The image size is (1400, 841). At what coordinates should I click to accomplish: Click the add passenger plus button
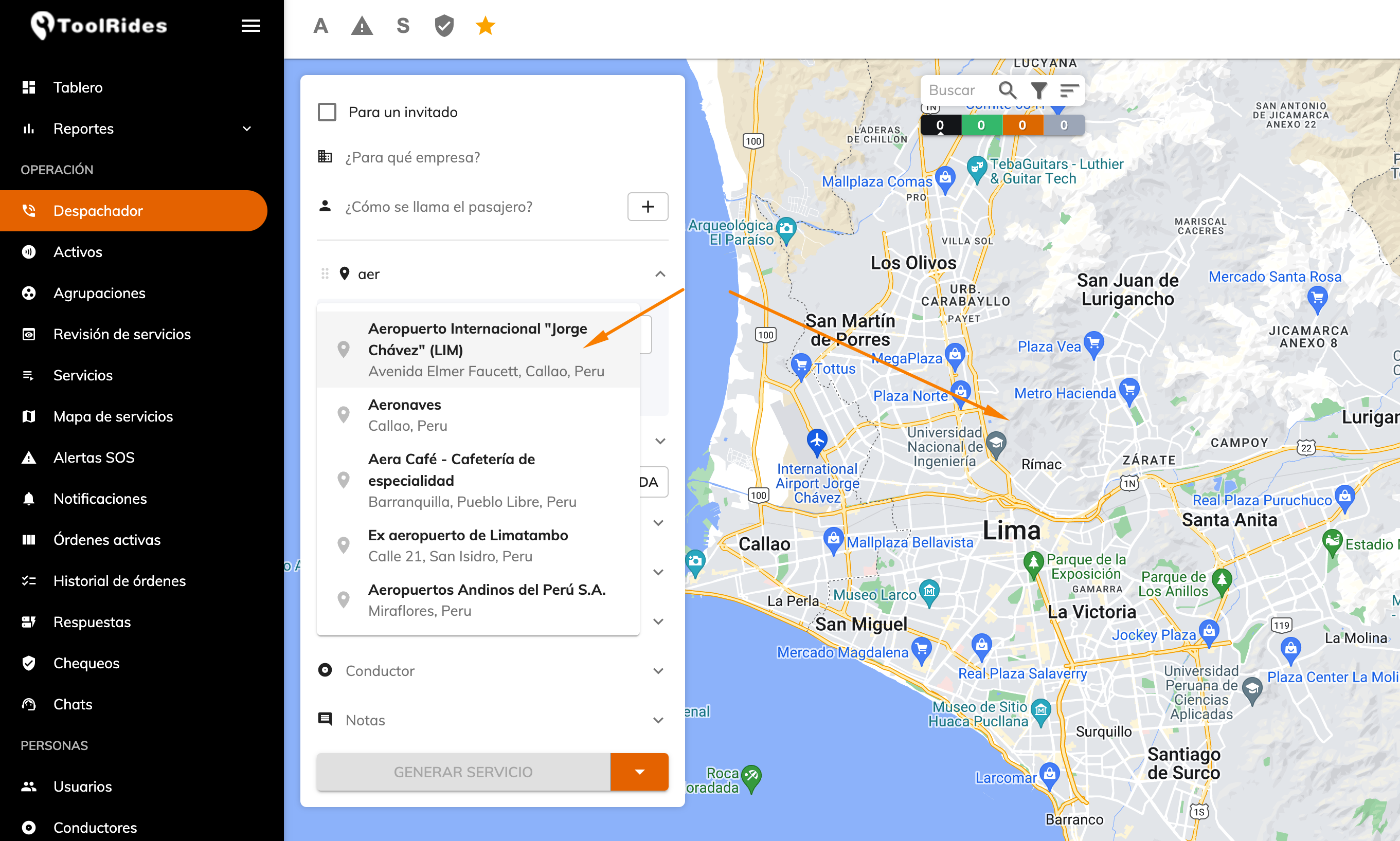(x=648, y=206)
